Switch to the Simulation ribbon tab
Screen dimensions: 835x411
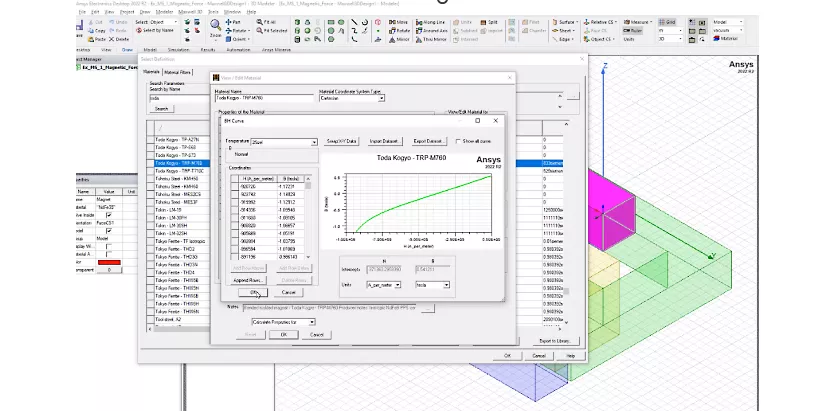(179, 50)
